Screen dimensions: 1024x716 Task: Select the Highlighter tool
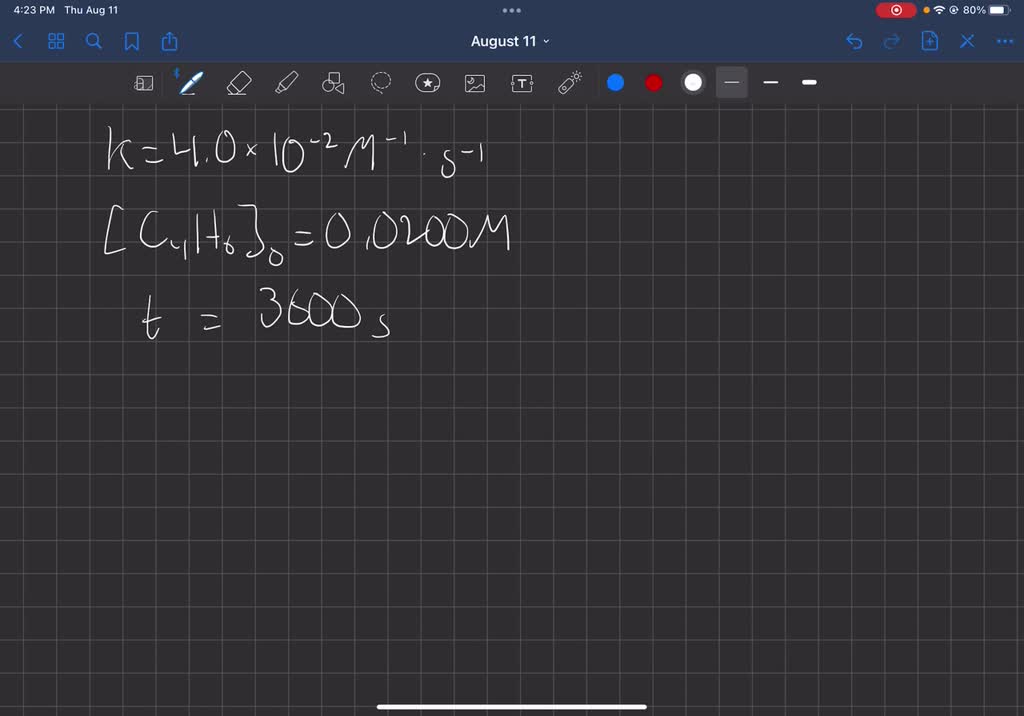tap(286, 83)
